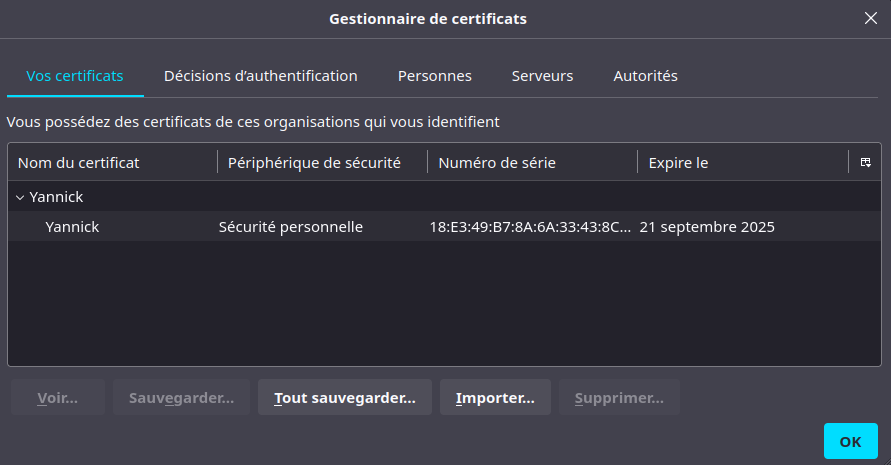The image size is (891, 465).
Task: Click the Importer... button
Action: click(x=495, y=397)
